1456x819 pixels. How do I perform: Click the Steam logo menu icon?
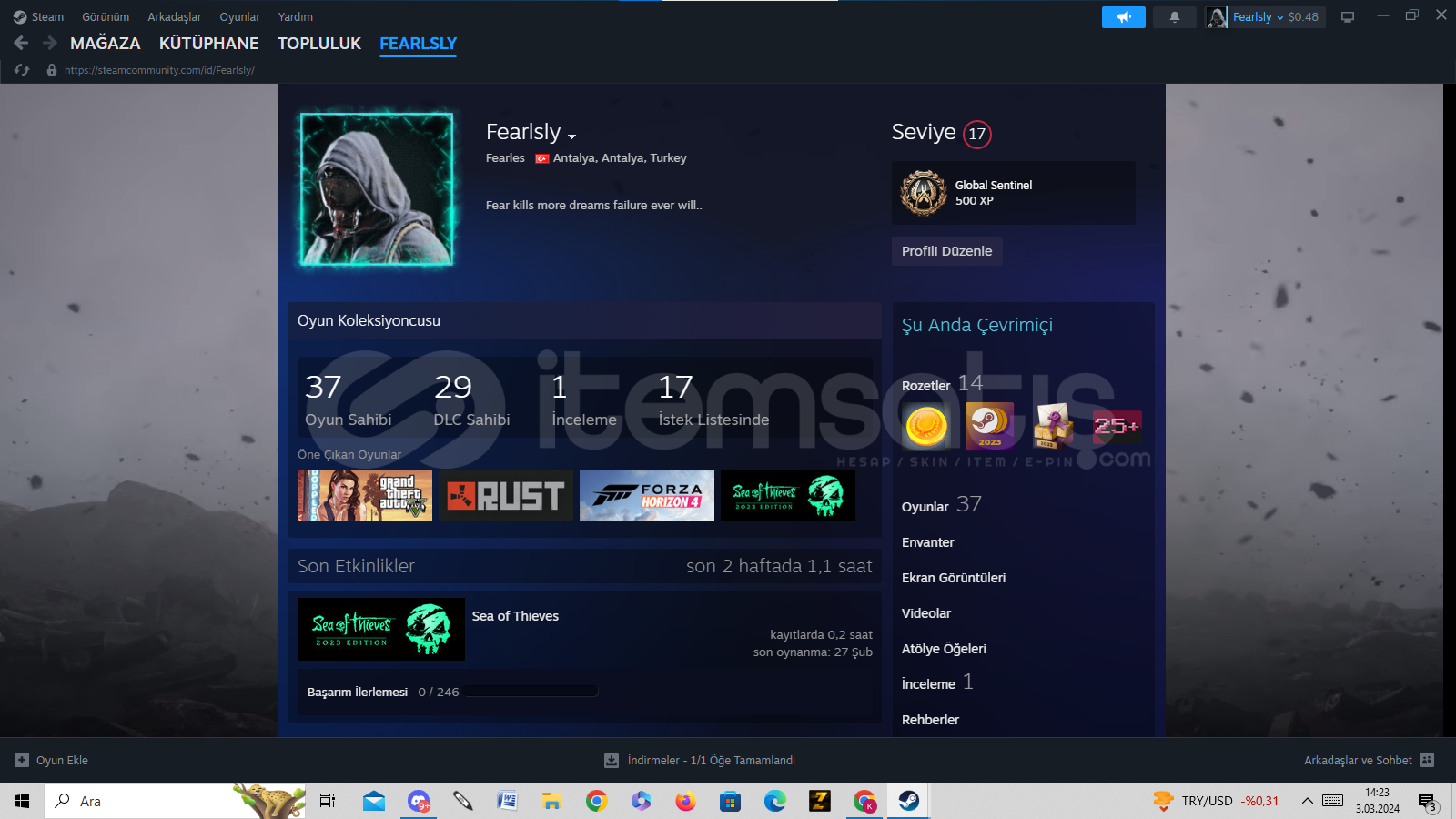[20, 17]
